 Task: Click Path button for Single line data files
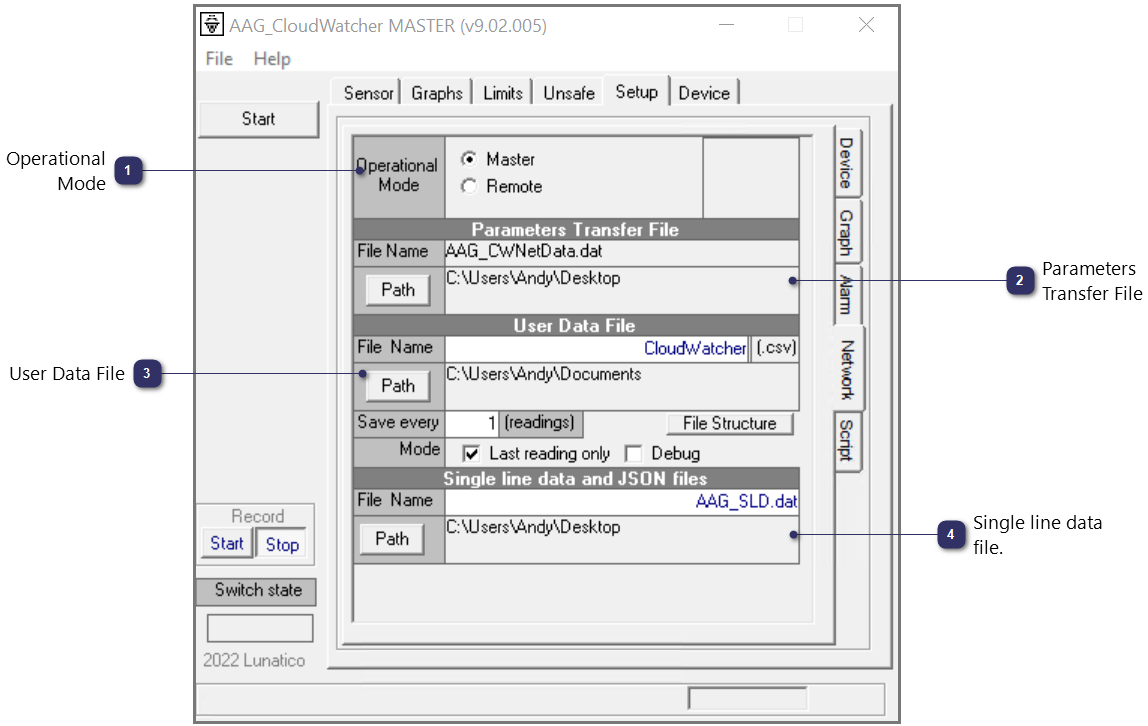point(392,539)
